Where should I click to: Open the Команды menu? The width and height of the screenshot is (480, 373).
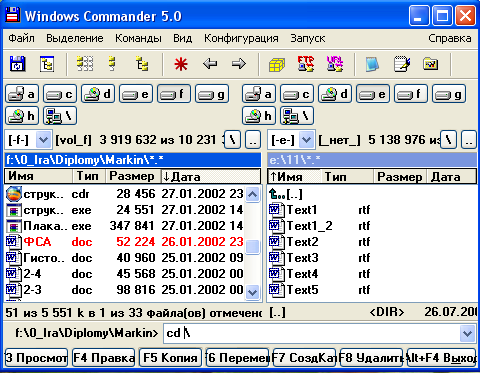point(138,38)
